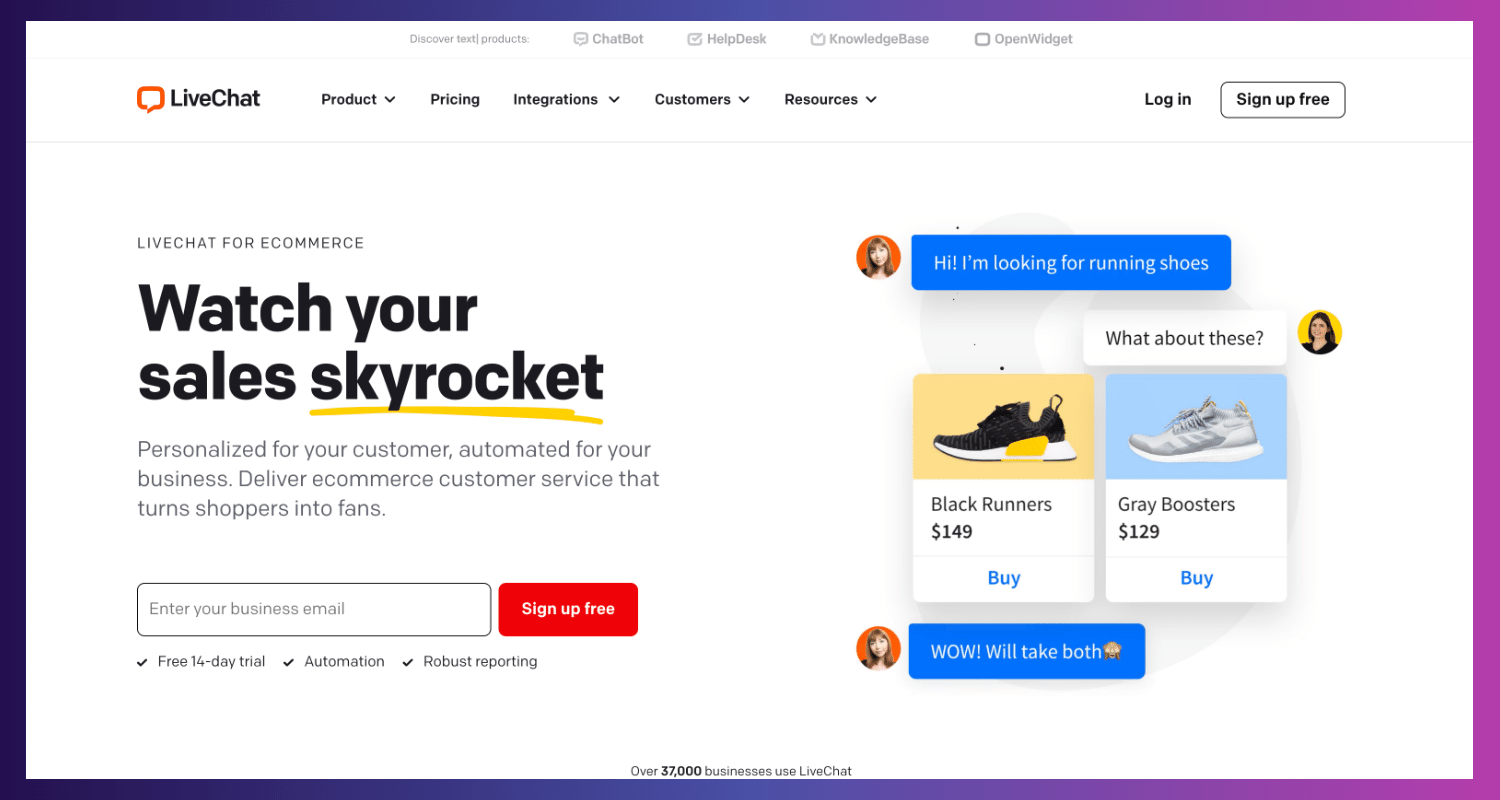Click the checkmark next to Robust reporting
The image size is (1500, 800).
pyautogui.click(x=408, y=662)
